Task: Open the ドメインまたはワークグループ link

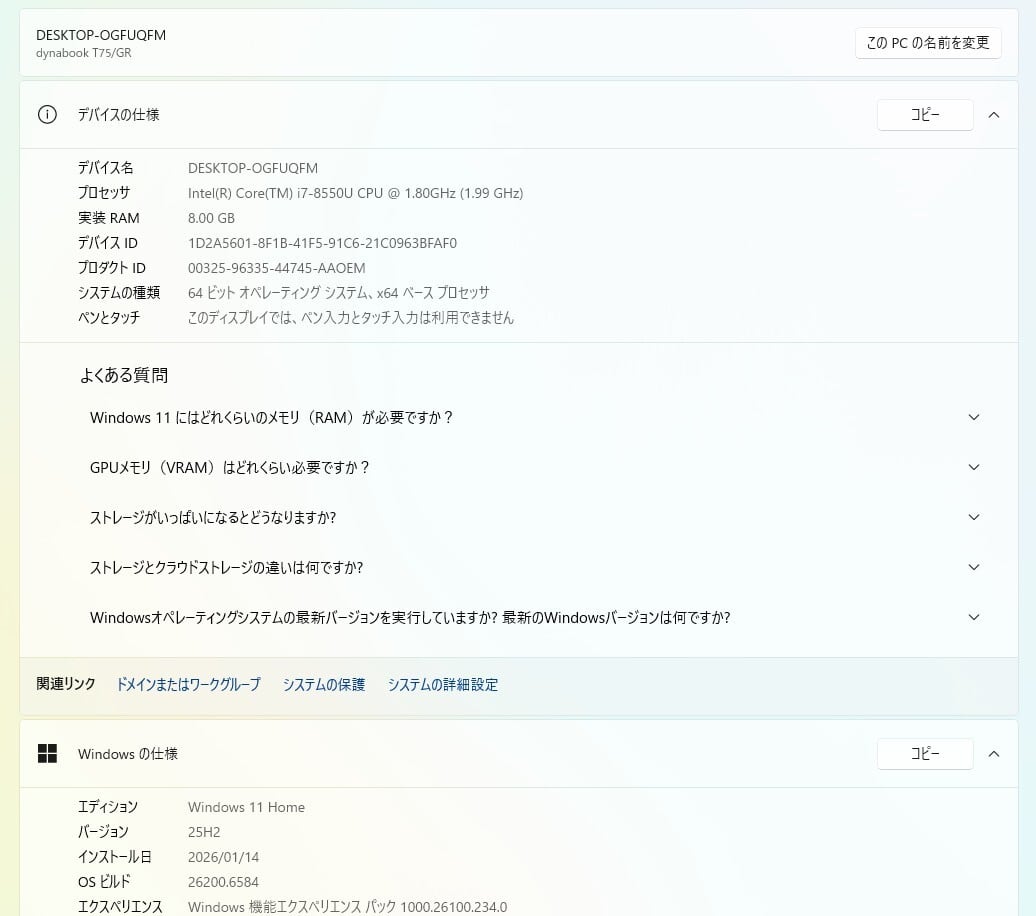Action: coord(188,685)
